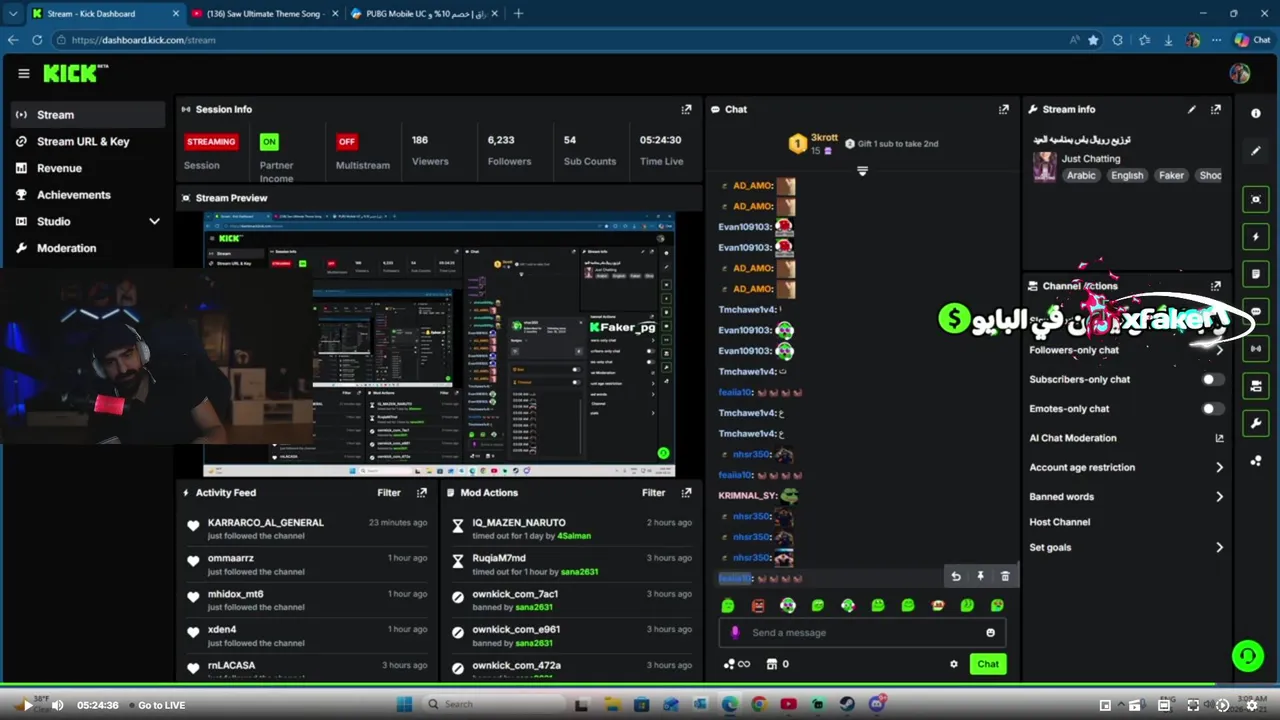This screenshot has width=1280, height=720.
Task: Open Discord from the taskbar
Action: pyautogui.click(x=877, y=705)
